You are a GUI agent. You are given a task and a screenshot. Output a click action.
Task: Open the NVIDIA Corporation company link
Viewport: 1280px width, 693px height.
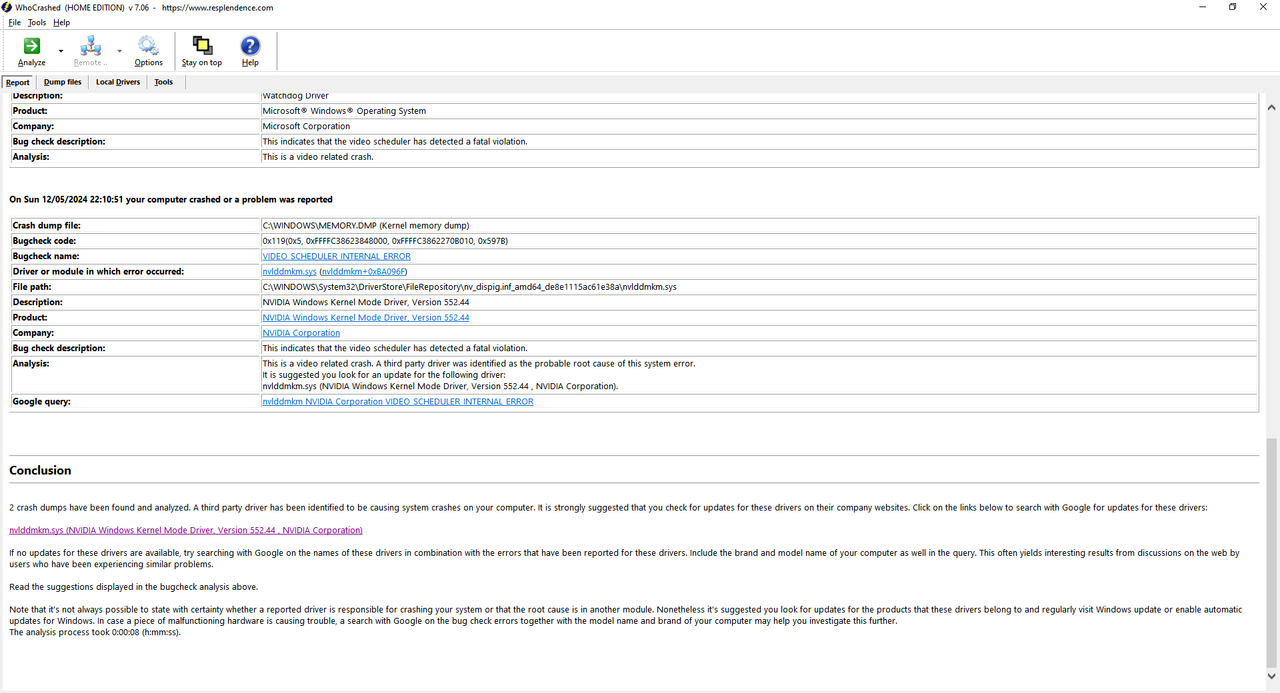(x=301, y=333)
